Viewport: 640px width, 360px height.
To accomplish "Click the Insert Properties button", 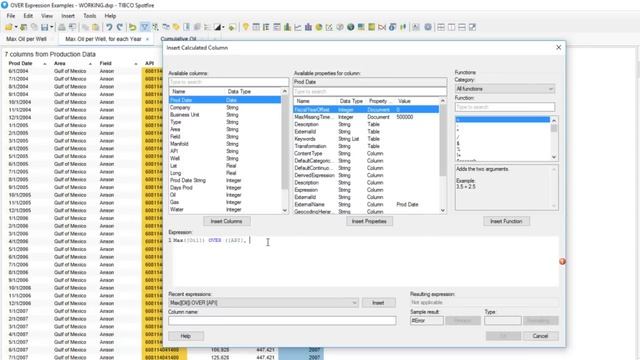I will pyautogui.click(x=369, y=221).
